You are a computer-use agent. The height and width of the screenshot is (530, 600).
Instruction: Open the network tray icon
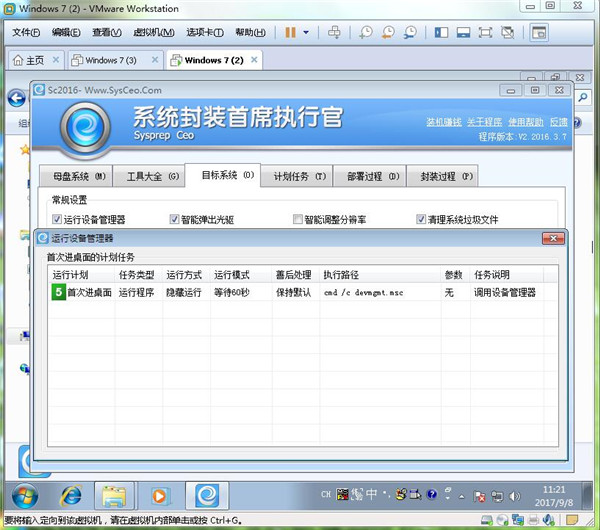tap(497, 496)
